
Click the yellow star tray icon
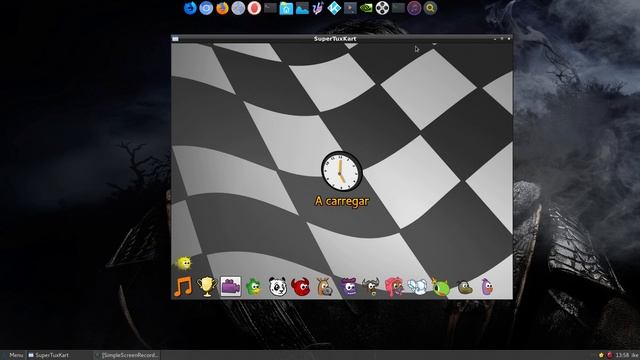coord(601,355)
